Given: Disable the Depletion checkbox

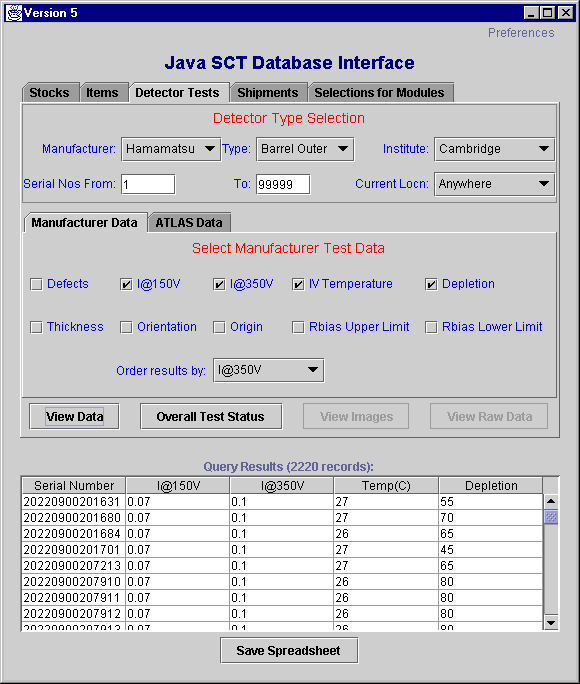Looking at the screenshot, I should (431, 284).
